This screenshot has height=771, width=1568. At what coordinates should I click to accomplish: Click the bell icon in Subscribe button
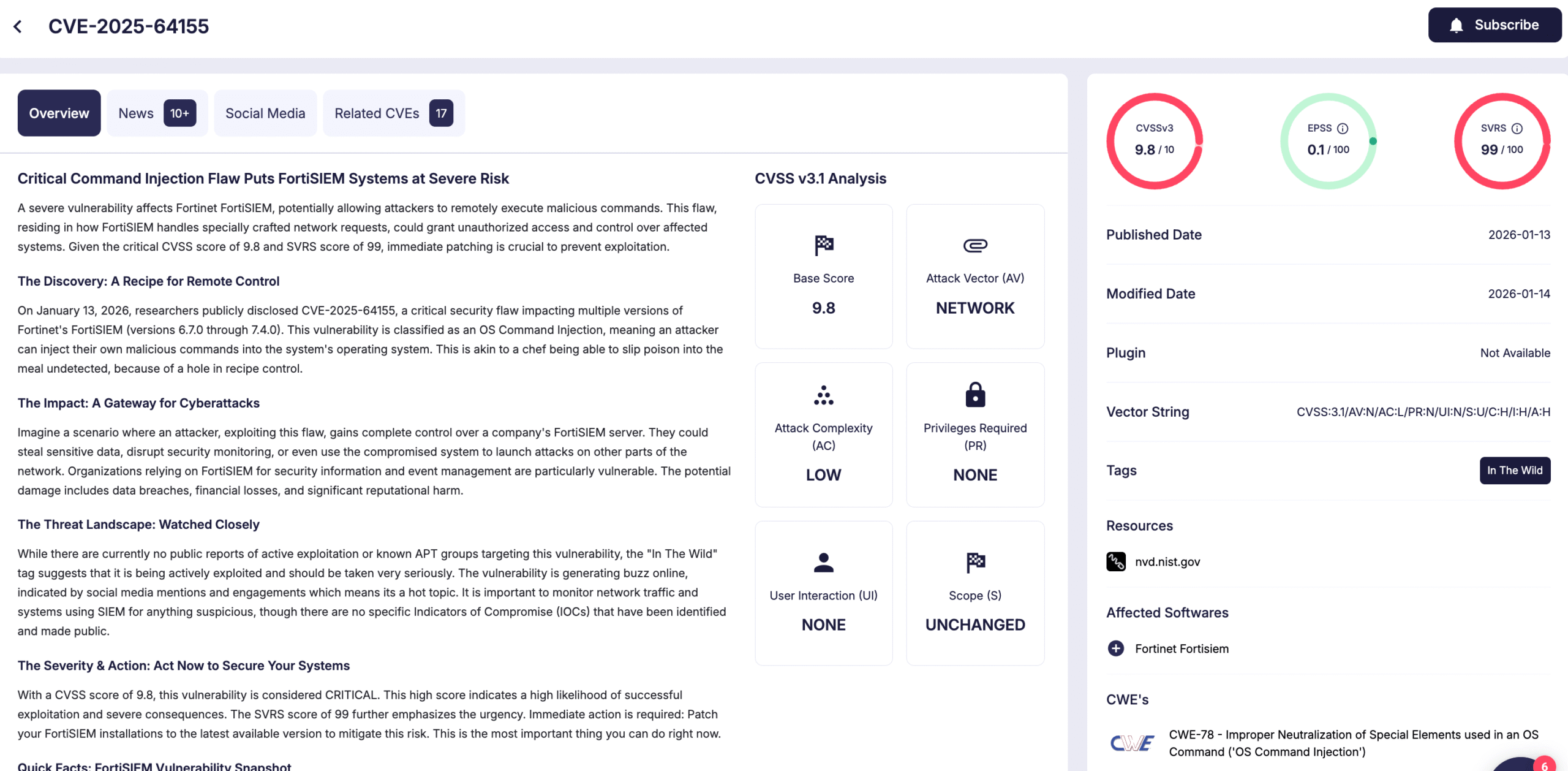point(1457,25)
